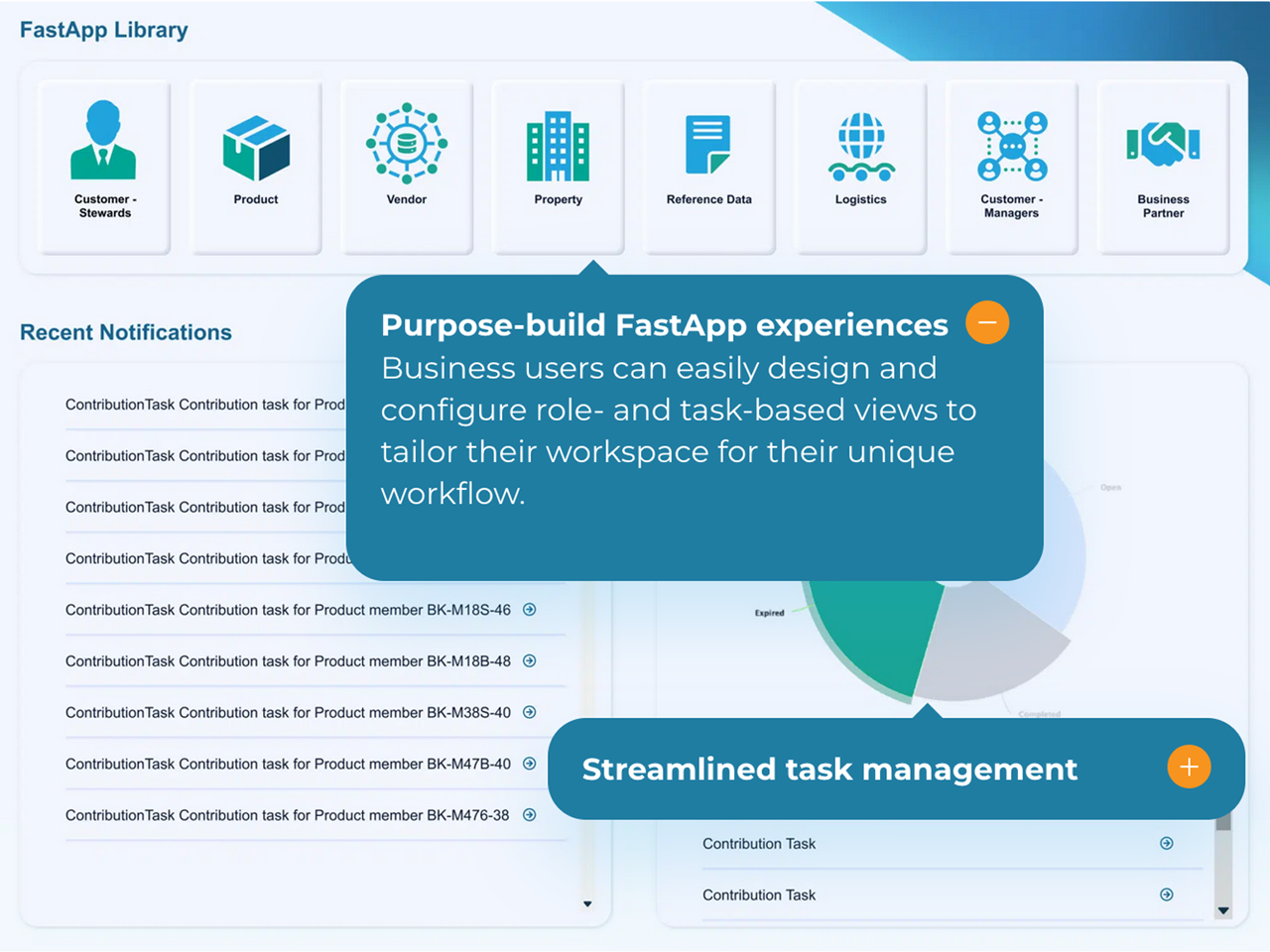This screenshot has height=952, width=1270.
Task: Open the Customer - Stewards FastApp
Action: [x=104, y=166]
